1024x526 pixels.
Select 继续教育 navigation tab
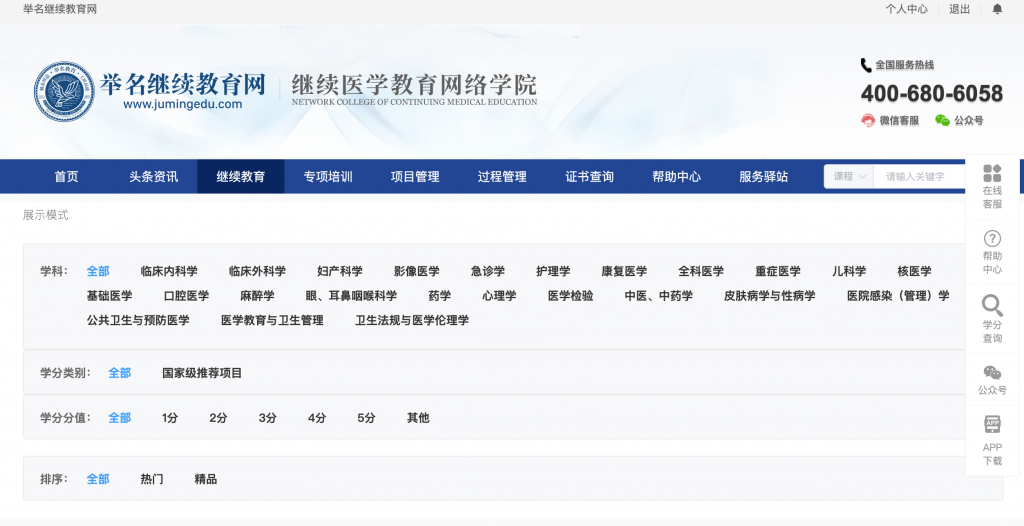point(240,176)
